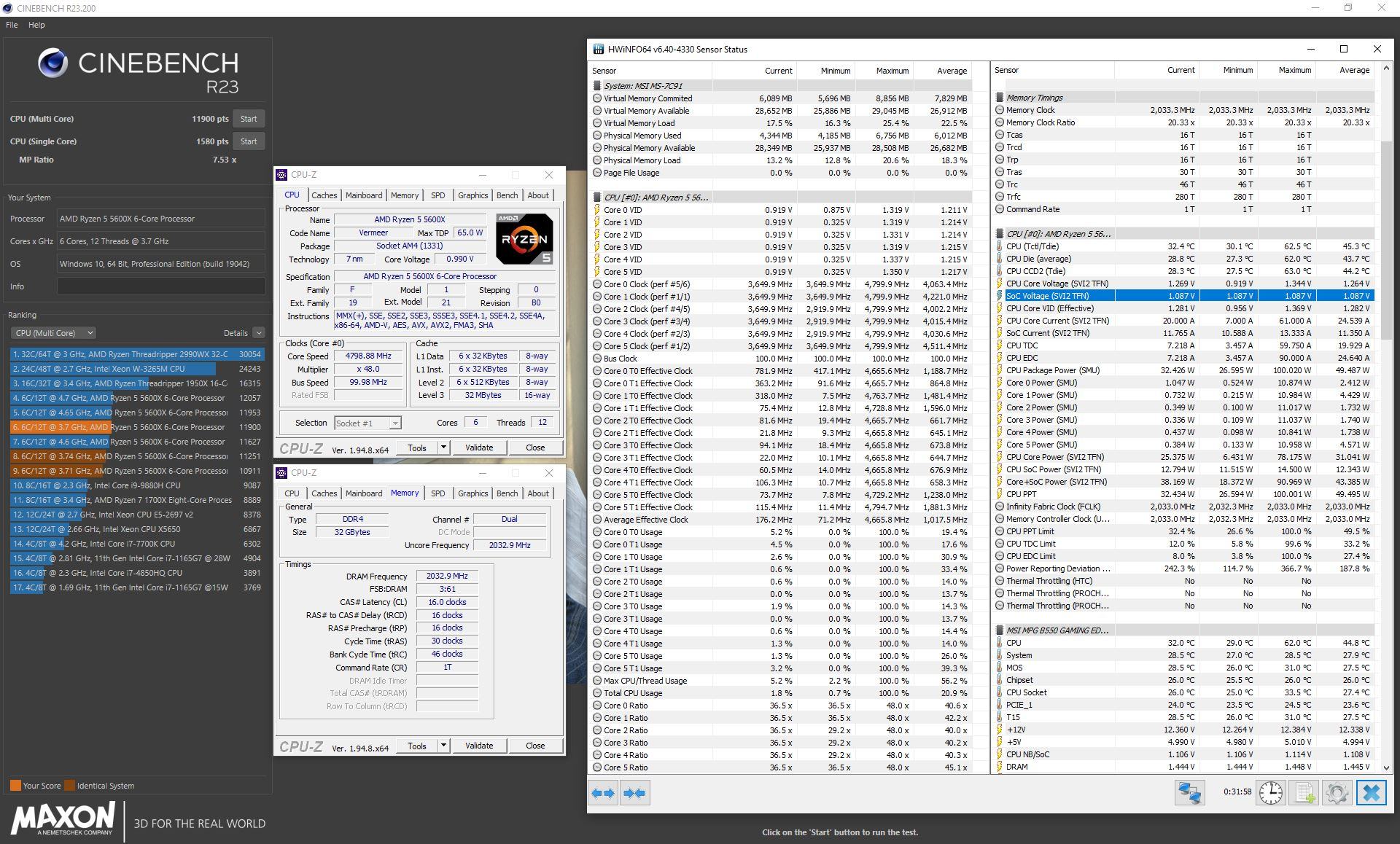Click Your Score orange legend swatch
The image size is (1400, 844).
[x=15, y=786]
